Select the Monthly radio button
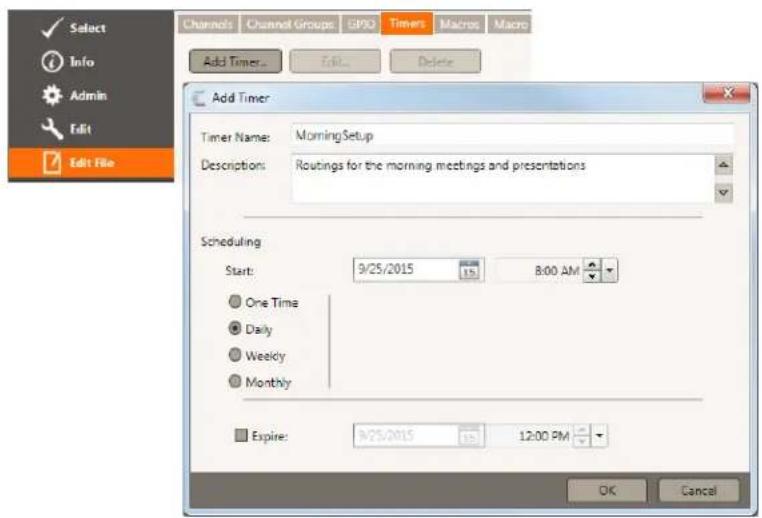The image size is (762, 518). [x=235, y=381]
